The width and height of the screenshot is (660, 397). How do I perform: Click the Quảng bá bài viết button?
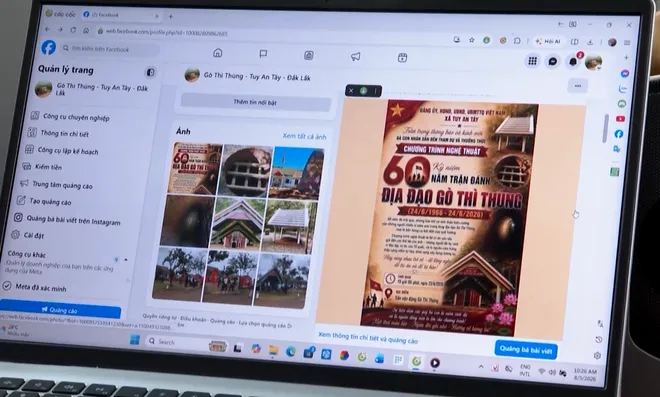tap(526, 350)
